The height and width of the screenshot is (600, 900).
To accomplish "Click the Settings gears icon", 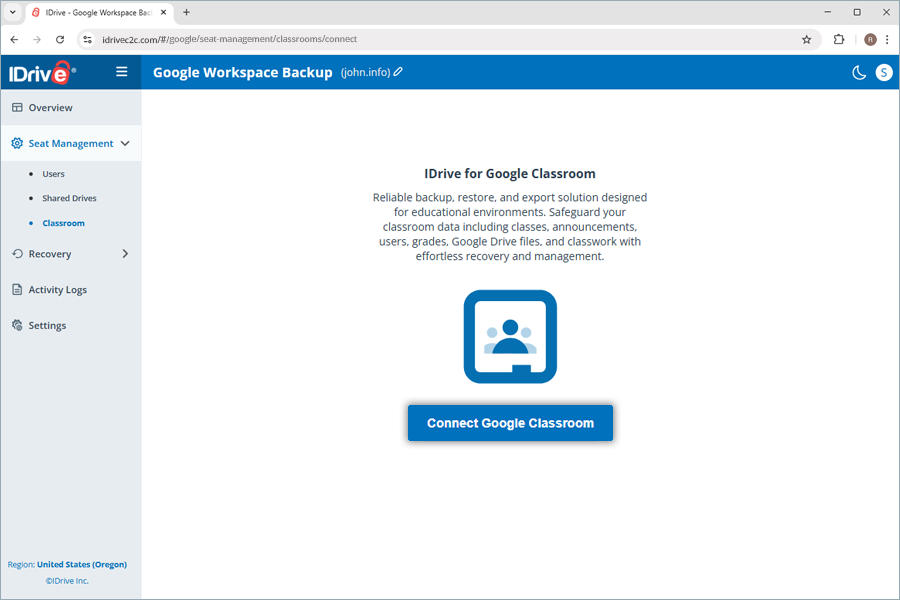I will (17, 325).
